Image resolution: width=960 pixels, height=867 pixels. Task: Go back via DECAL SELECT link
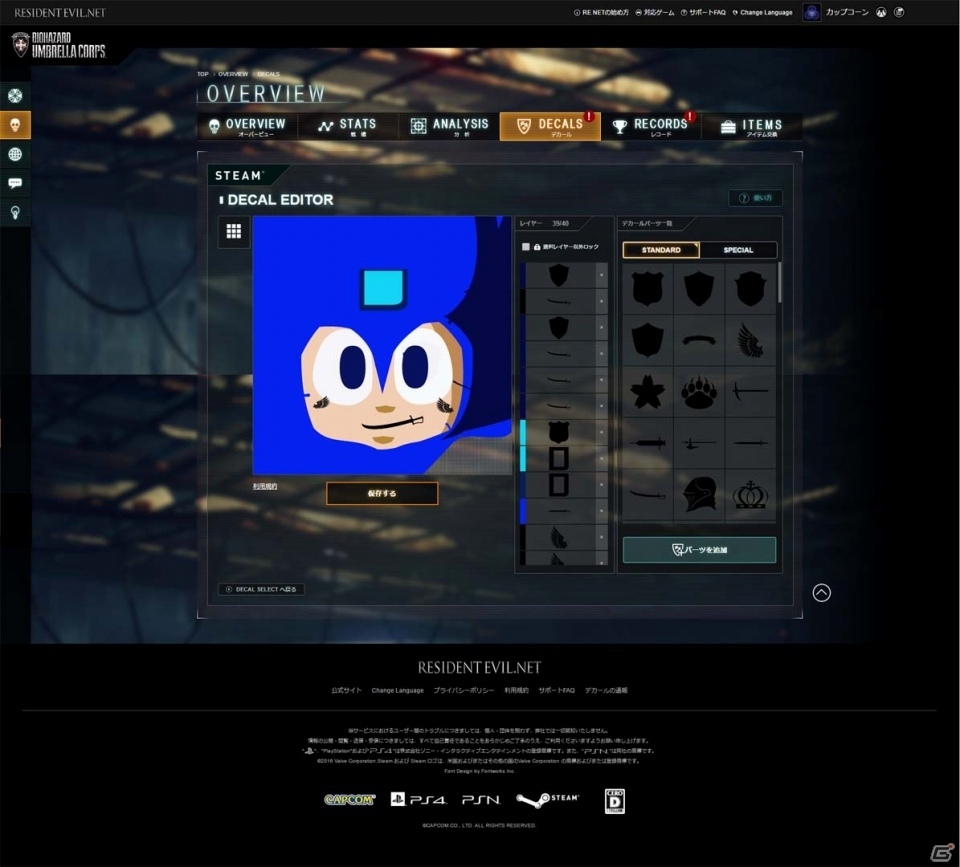pos(261,589)
